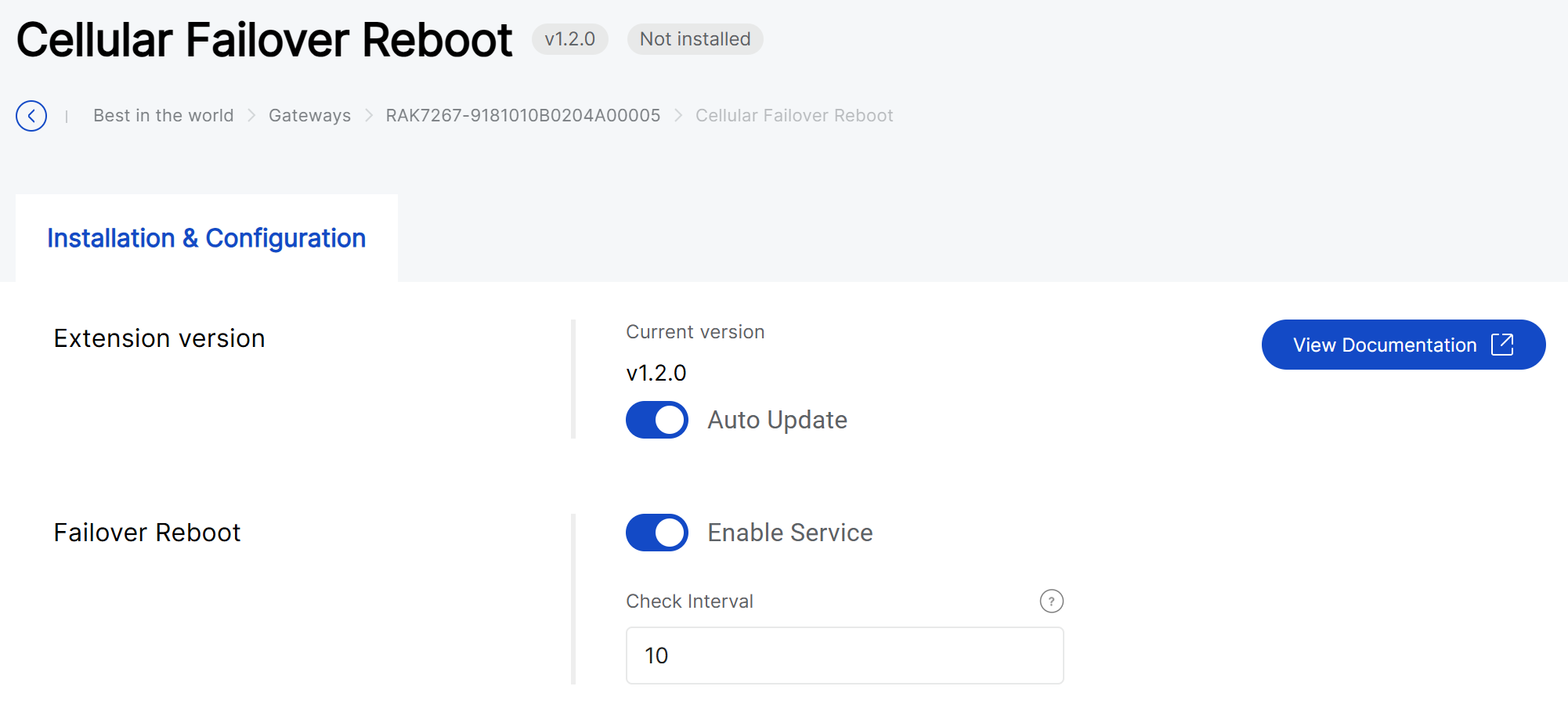The width and height of the screenshot is (1568, 726).
Task: Open the Gateways breadcrumb link
Action: click(x=309, y=116)
